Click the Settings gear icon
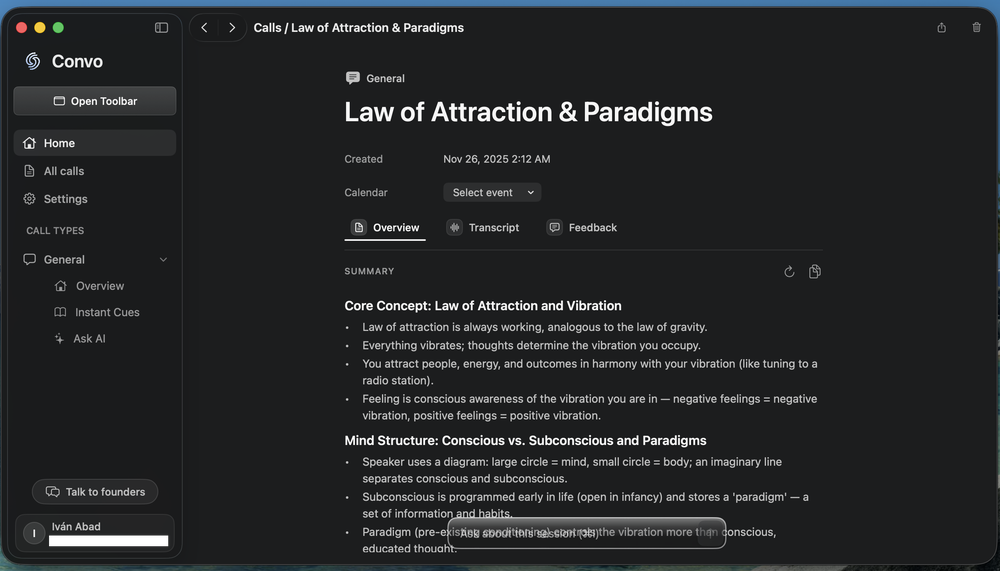 pyautogui.click(x=29, y=199)
